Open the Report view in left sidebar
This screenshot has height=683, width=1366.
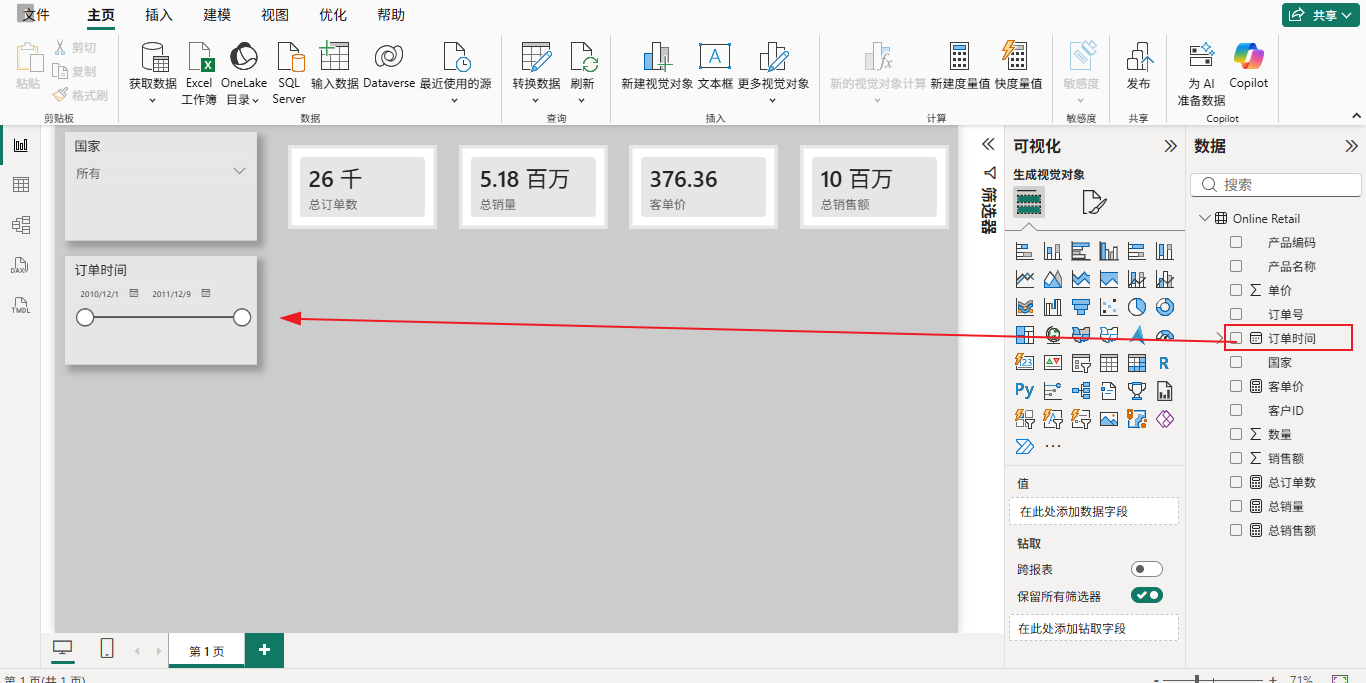tap(20, 145)
